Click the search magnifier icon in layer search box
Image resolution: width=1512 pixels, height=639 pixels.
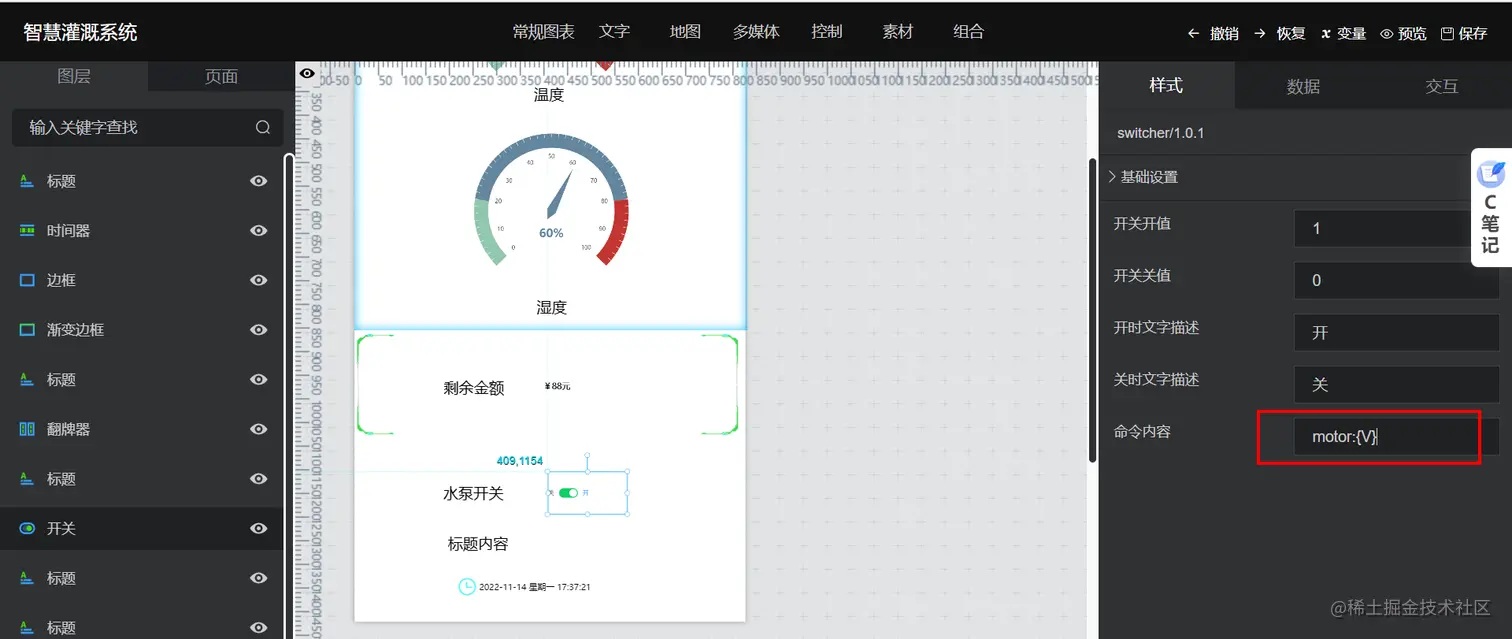coord(263,127)
